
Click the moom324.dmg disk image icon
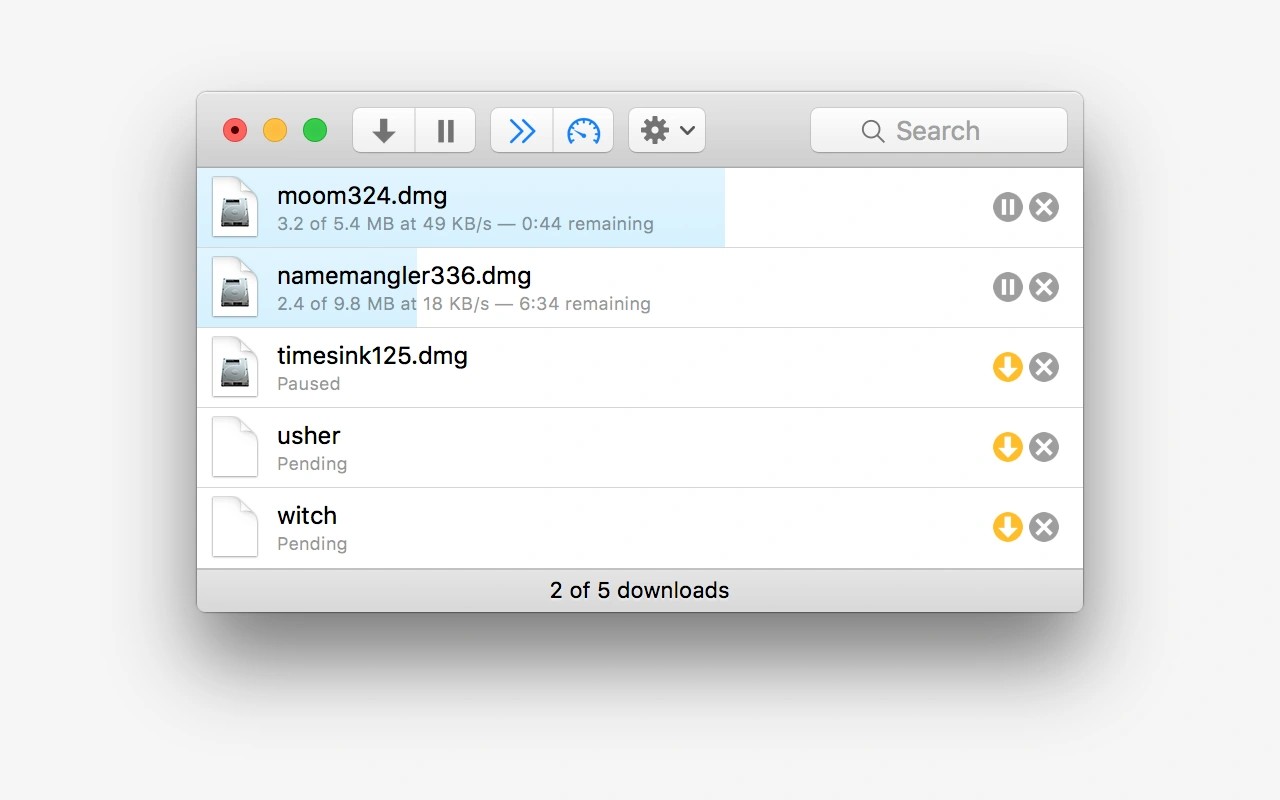(235, 207)
